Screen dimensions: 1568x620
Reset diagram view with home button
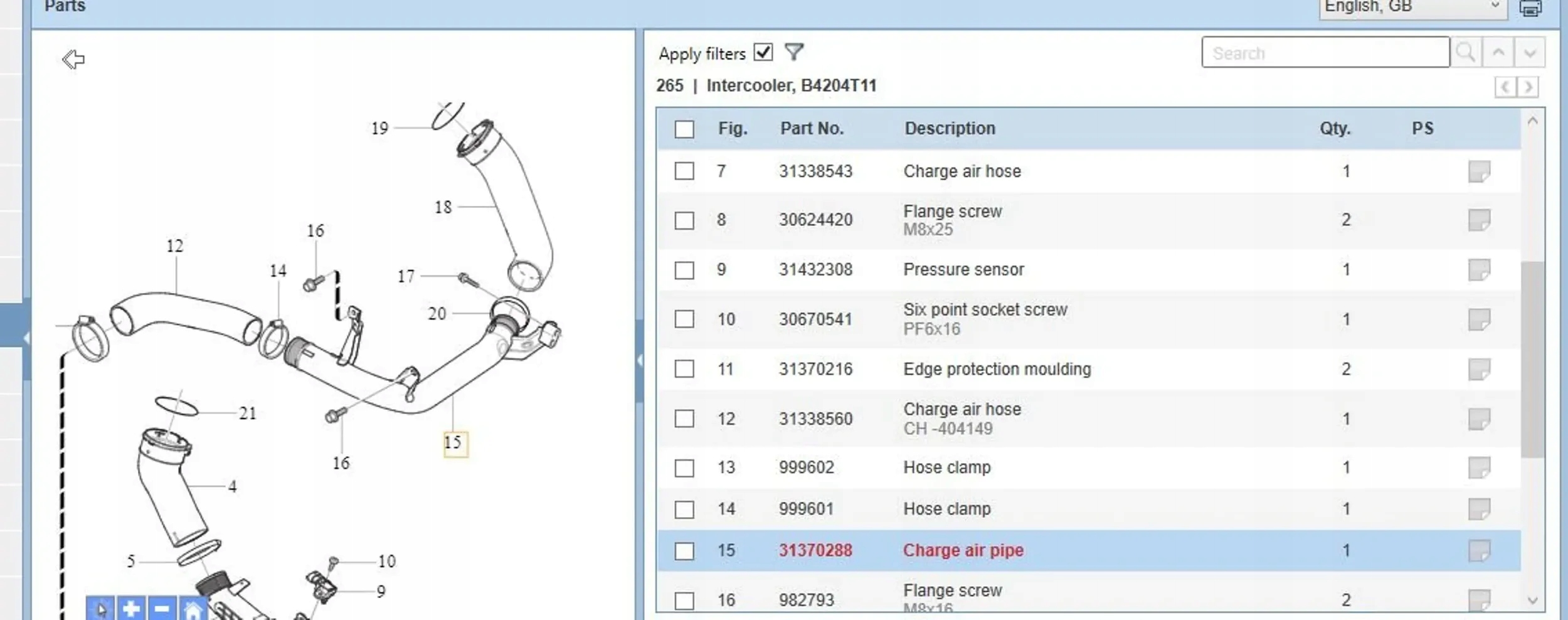click(x=193, y=608)
